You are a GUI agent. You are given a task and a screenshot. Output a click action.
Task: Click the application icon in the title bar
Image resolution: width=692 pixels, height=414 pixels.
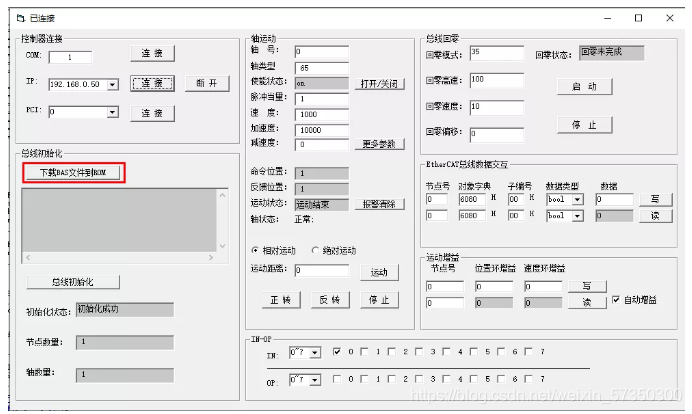coord(21,18)
